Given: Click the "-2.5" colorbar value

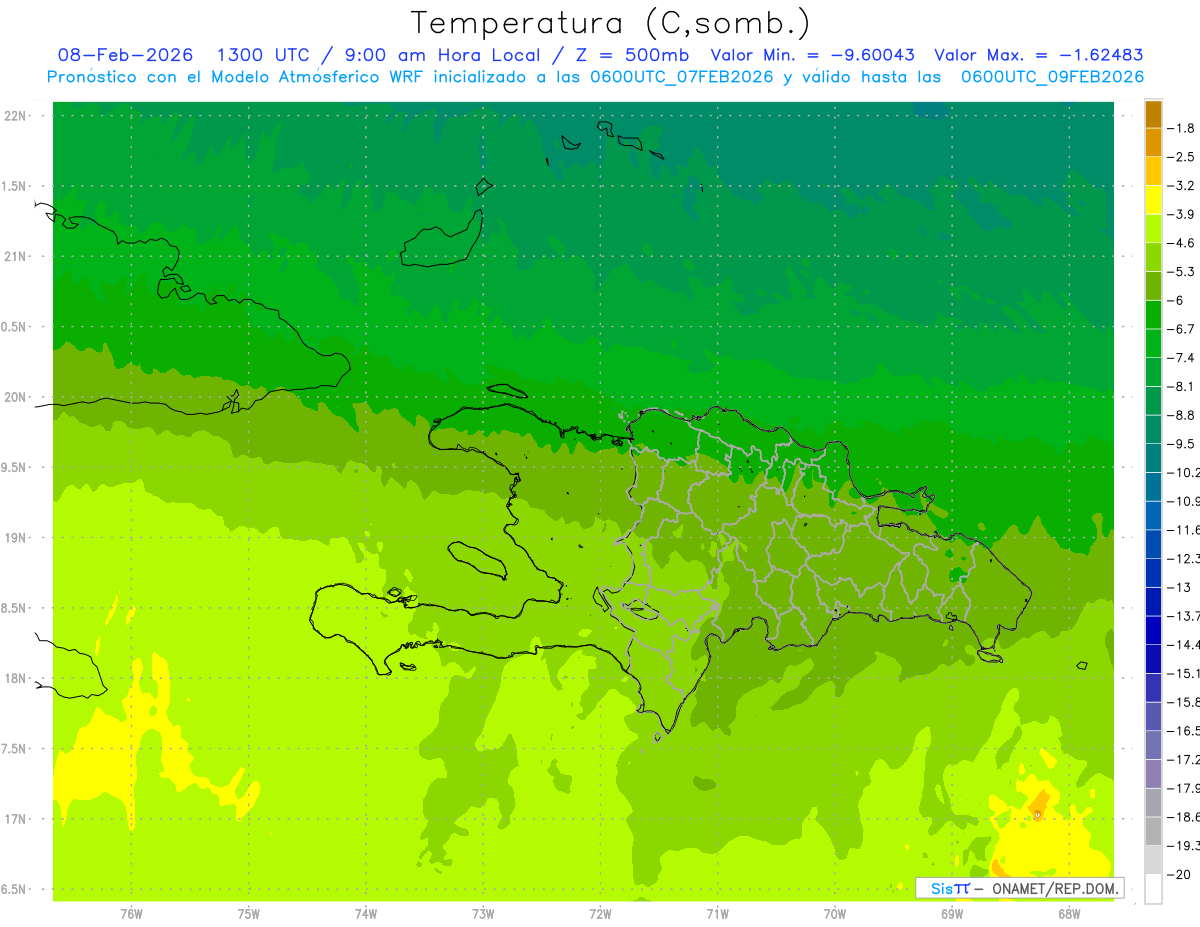Looking at the screenshot, I should click(x=1182, y=157).
